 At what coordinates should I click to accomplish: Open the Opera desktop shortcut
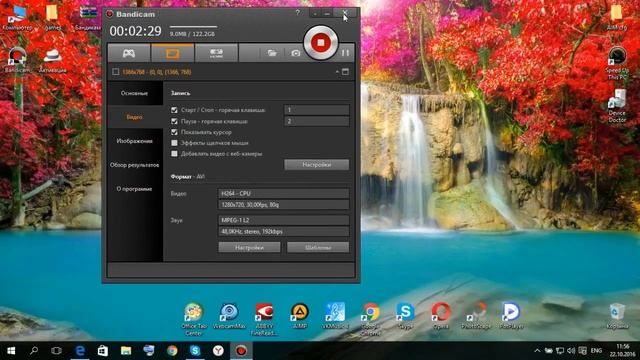[441, 316]
